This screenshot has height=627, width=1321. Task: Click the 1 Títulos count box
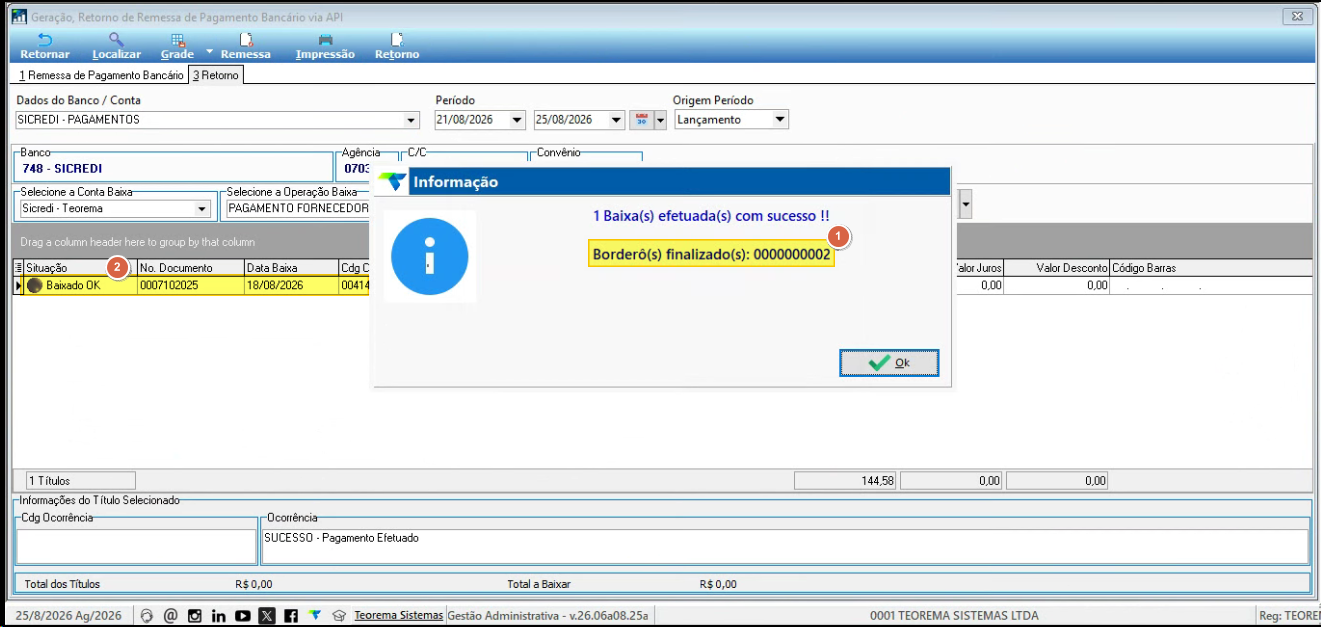pyautogui.click(x=79, y=481)
